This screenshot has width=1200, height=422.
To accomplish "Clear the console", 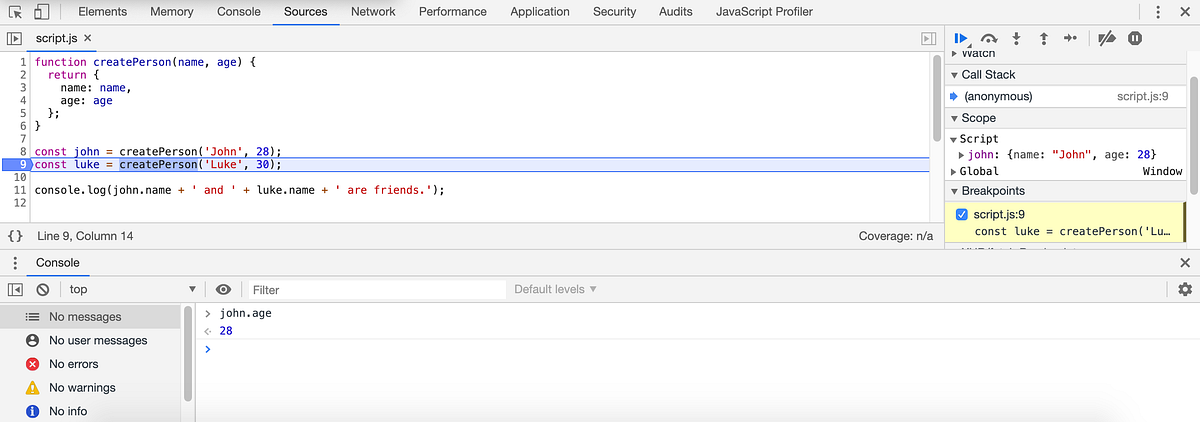I will 43,289.
